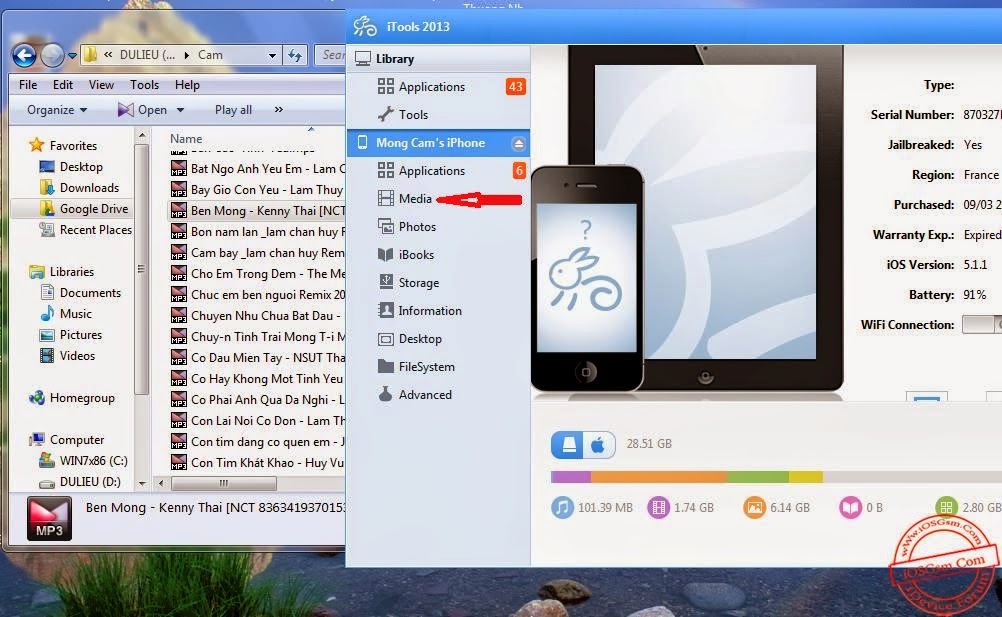Select file Bat Ngo Anh Yeu Em

(258, 169)
